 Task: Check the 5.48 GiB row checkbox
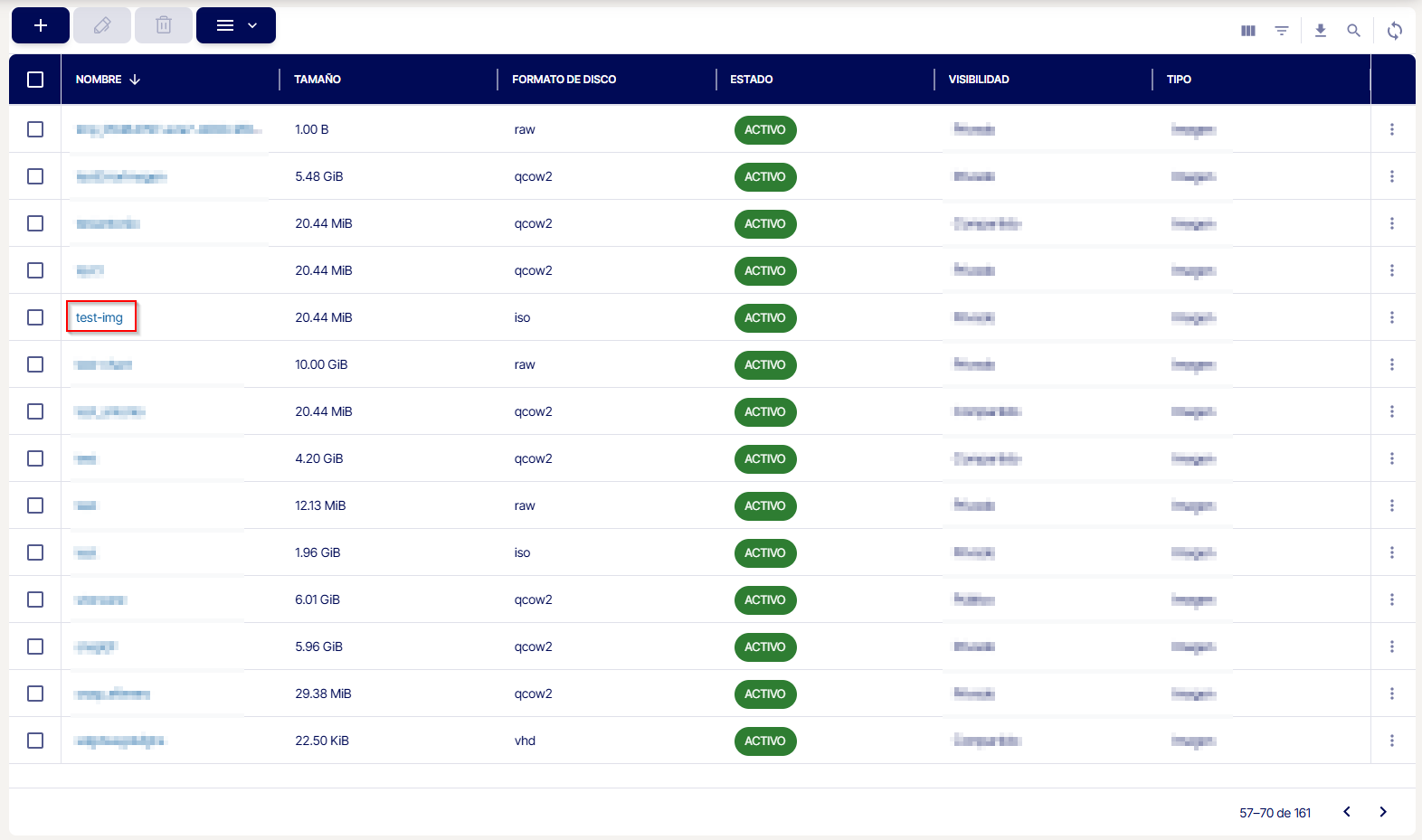click(35, 176)
